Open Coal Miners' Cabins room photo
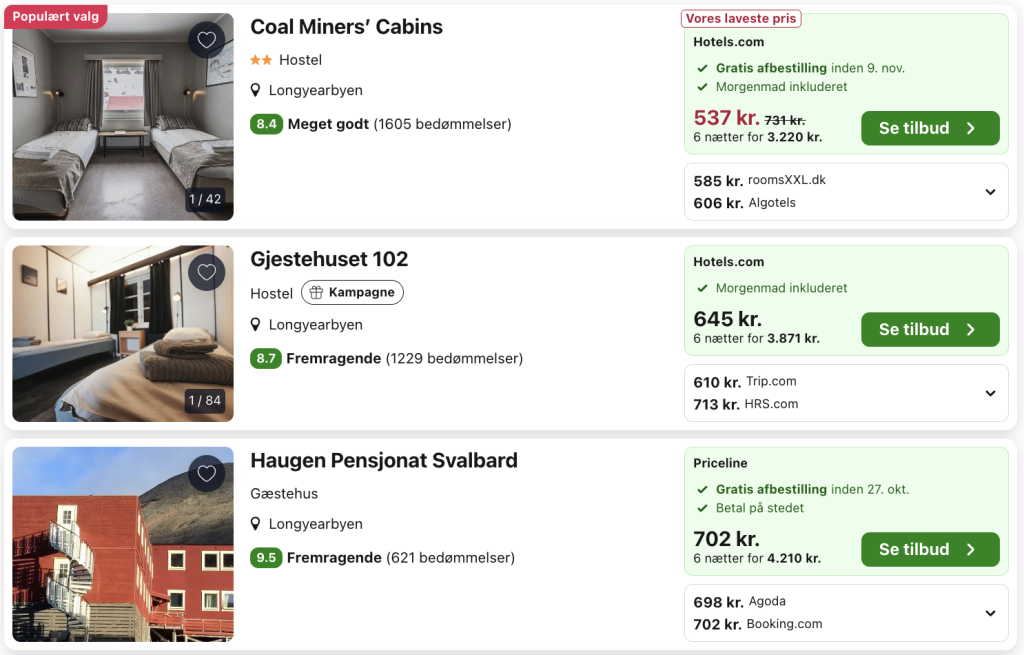1024x655 pixels. pyautogui.click(x=122, y=130)
